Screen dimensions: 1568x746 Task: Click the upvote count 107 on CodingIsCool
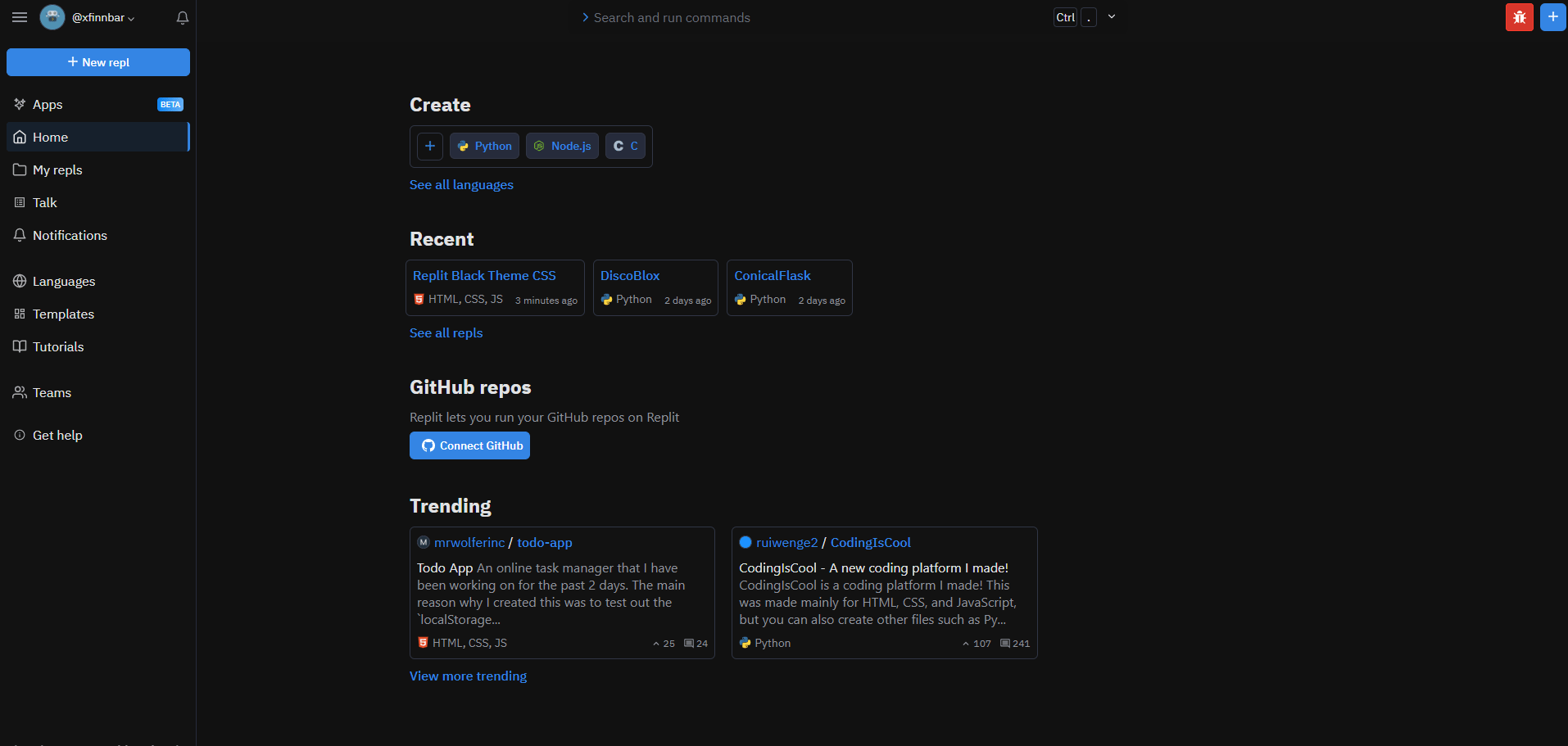(977, 644)
